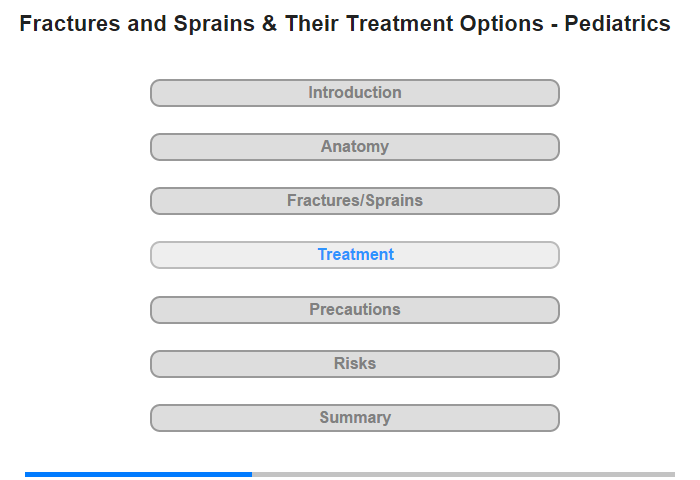Select the blue Treatment label text

pos(355,255)
